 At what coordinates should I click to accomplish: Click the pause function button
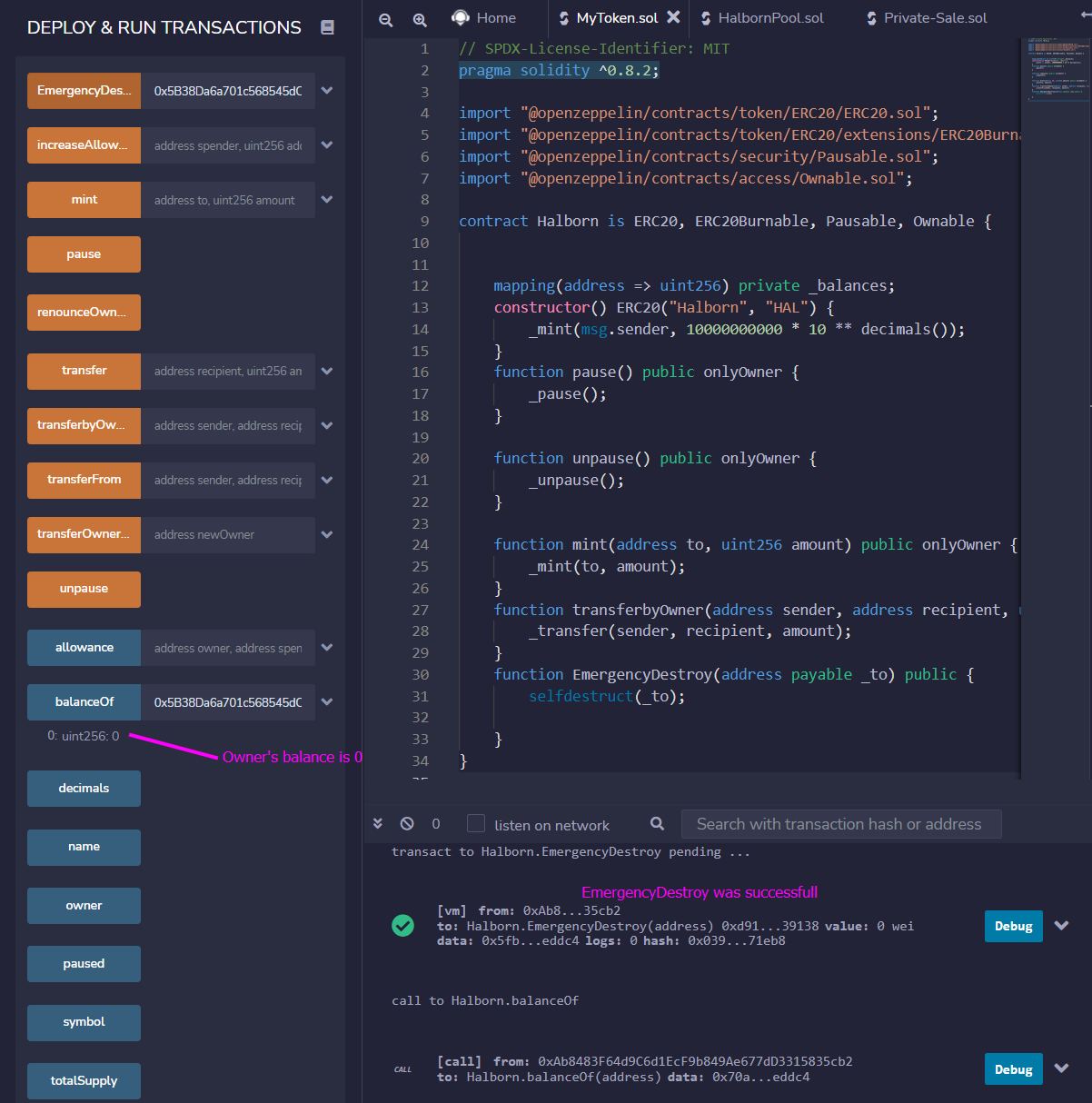(x=84, y=254)
